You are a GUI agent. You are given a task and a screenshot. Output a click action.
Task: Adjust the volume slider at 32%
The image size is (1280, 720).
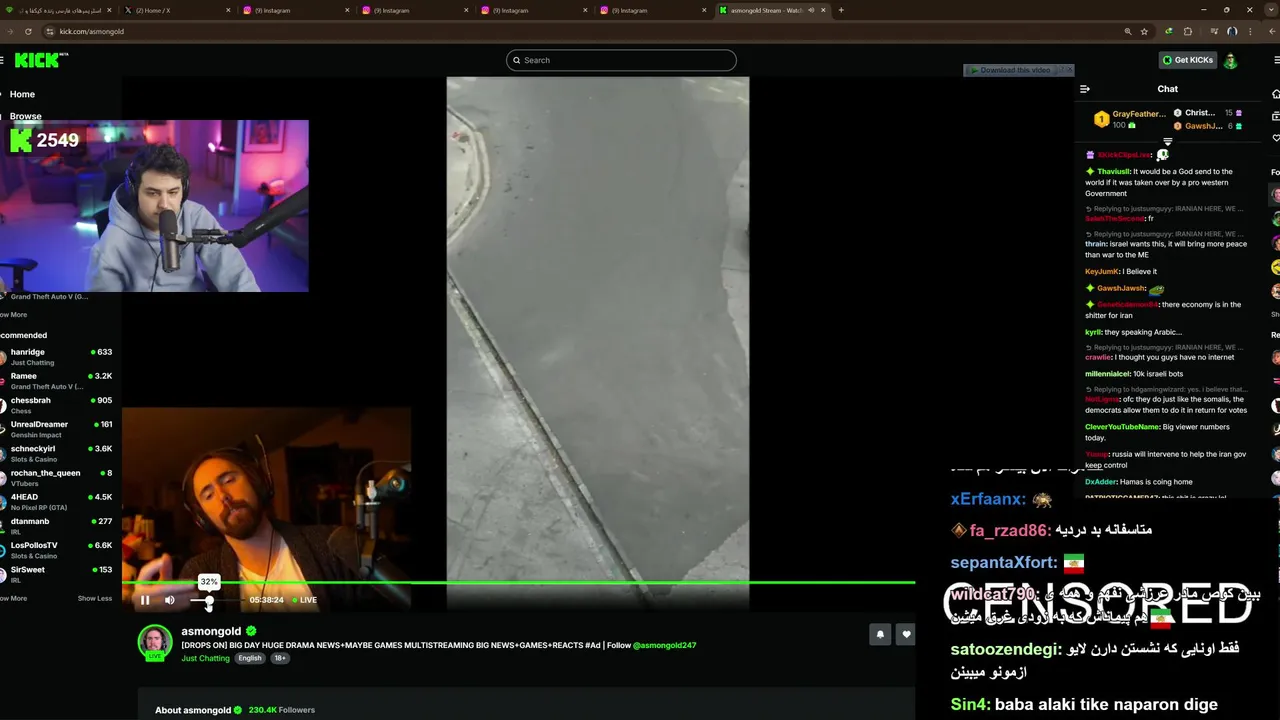tap(209, 600)
